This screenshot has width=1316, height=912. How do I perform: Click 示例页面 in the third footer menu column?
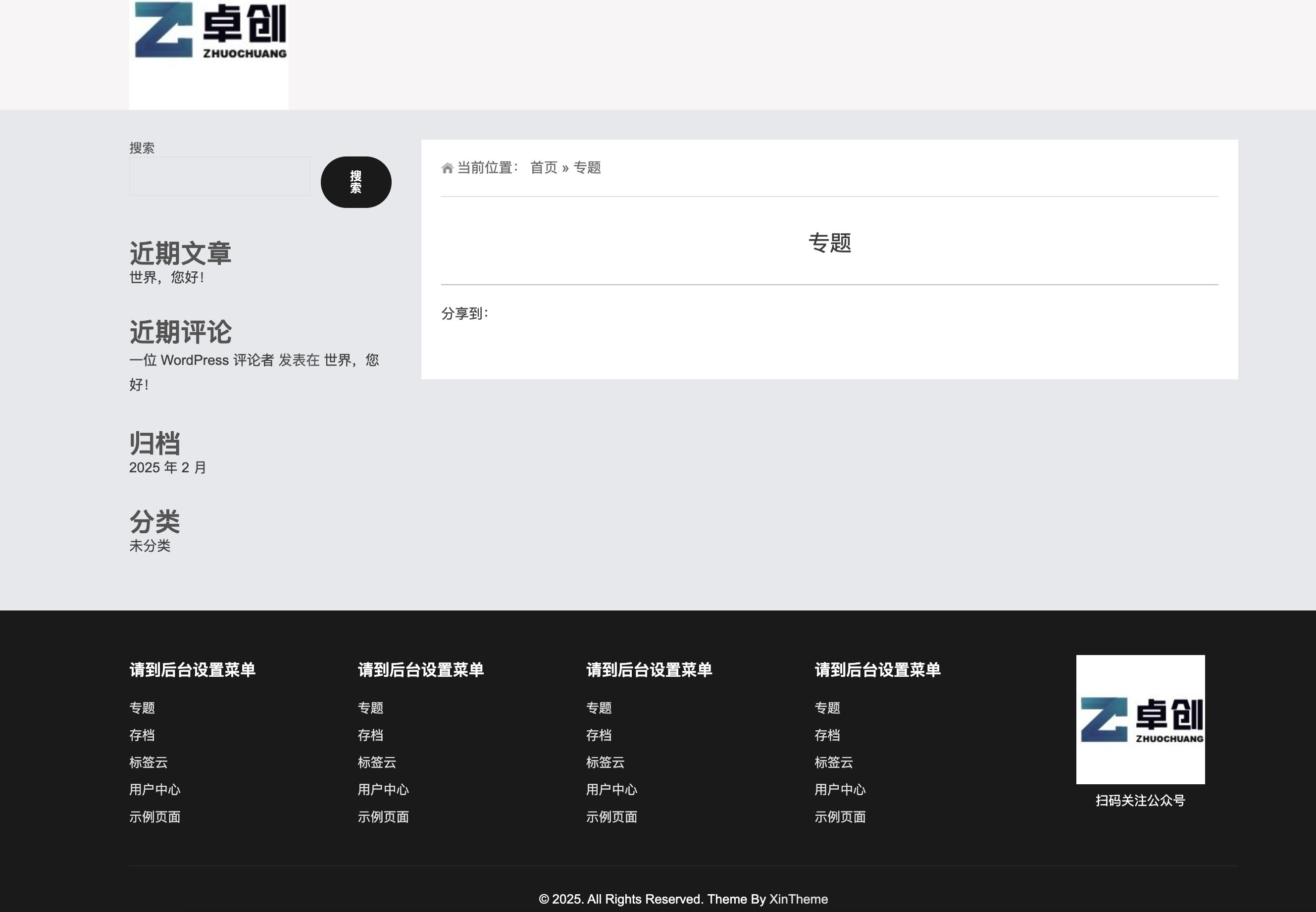(612, 817)
